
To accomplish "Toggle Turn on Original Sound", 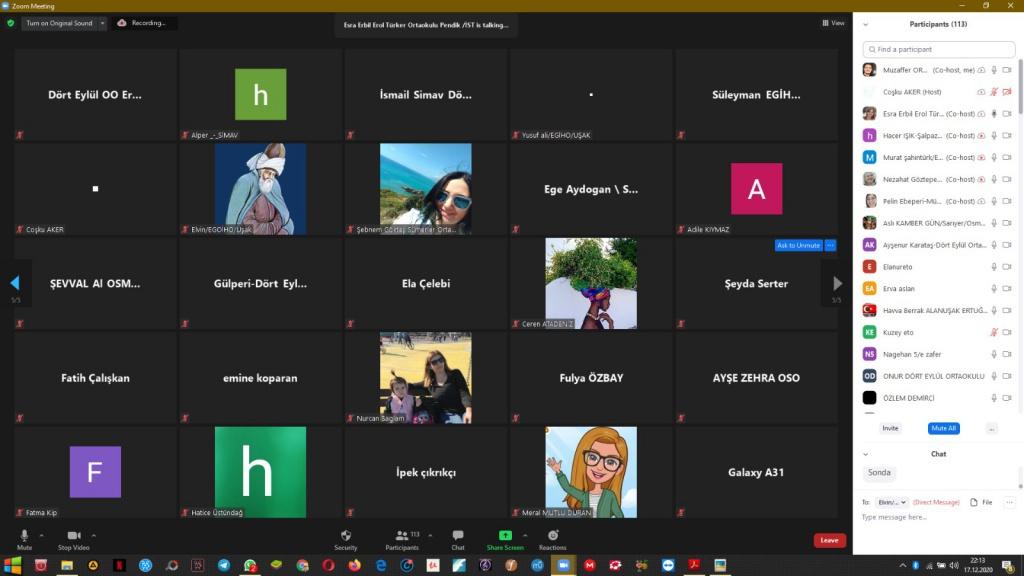I will [59, 23].
